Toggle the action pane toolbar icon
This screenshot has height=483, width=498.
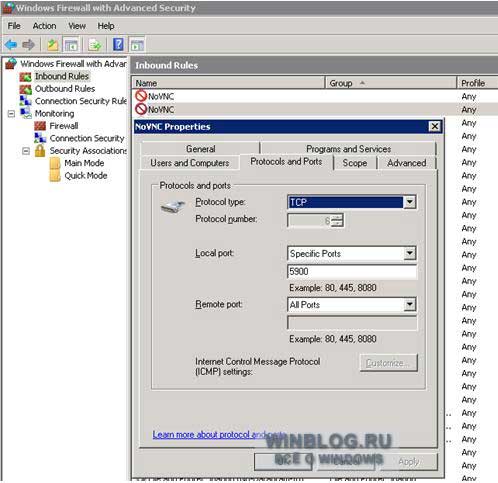(x=137, y=45)
